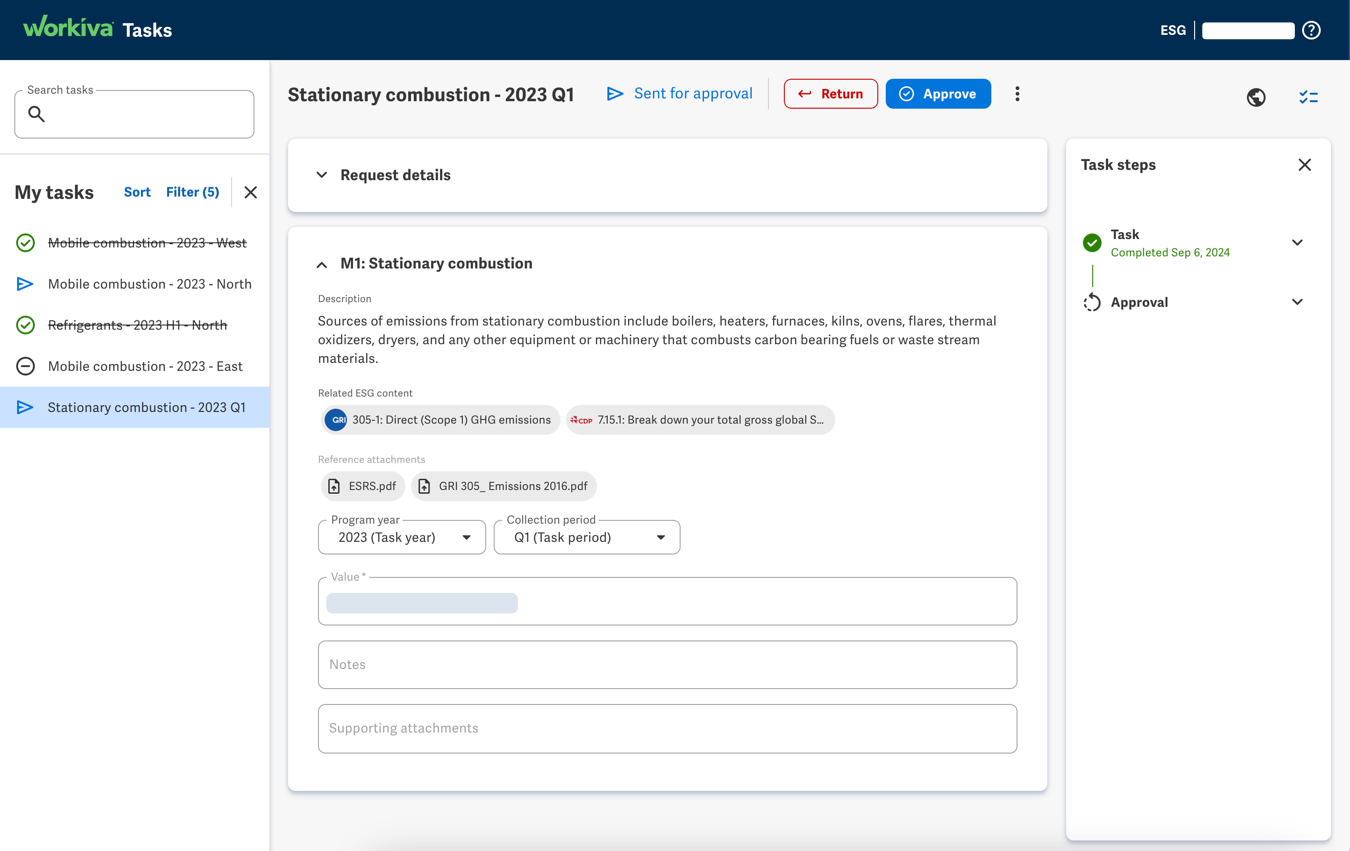Open GRI 305_ Emissions 2016.pdf attachment

504,486
